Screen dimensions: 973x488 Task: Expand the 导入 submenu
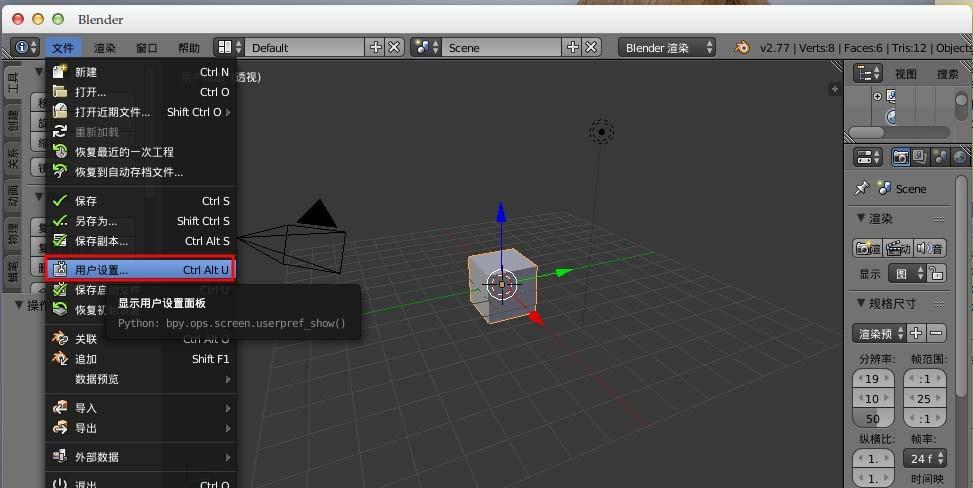tap(141, 408)
